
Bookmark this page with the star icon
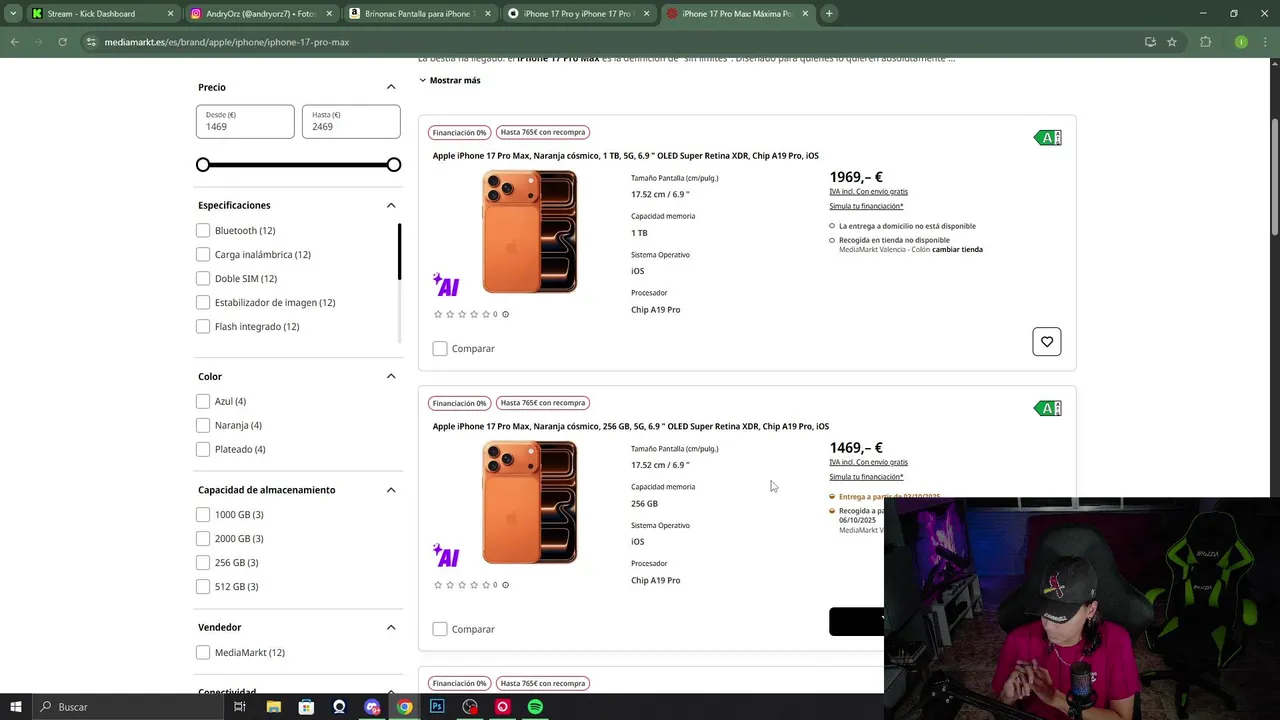click(x=1172, y=42)
